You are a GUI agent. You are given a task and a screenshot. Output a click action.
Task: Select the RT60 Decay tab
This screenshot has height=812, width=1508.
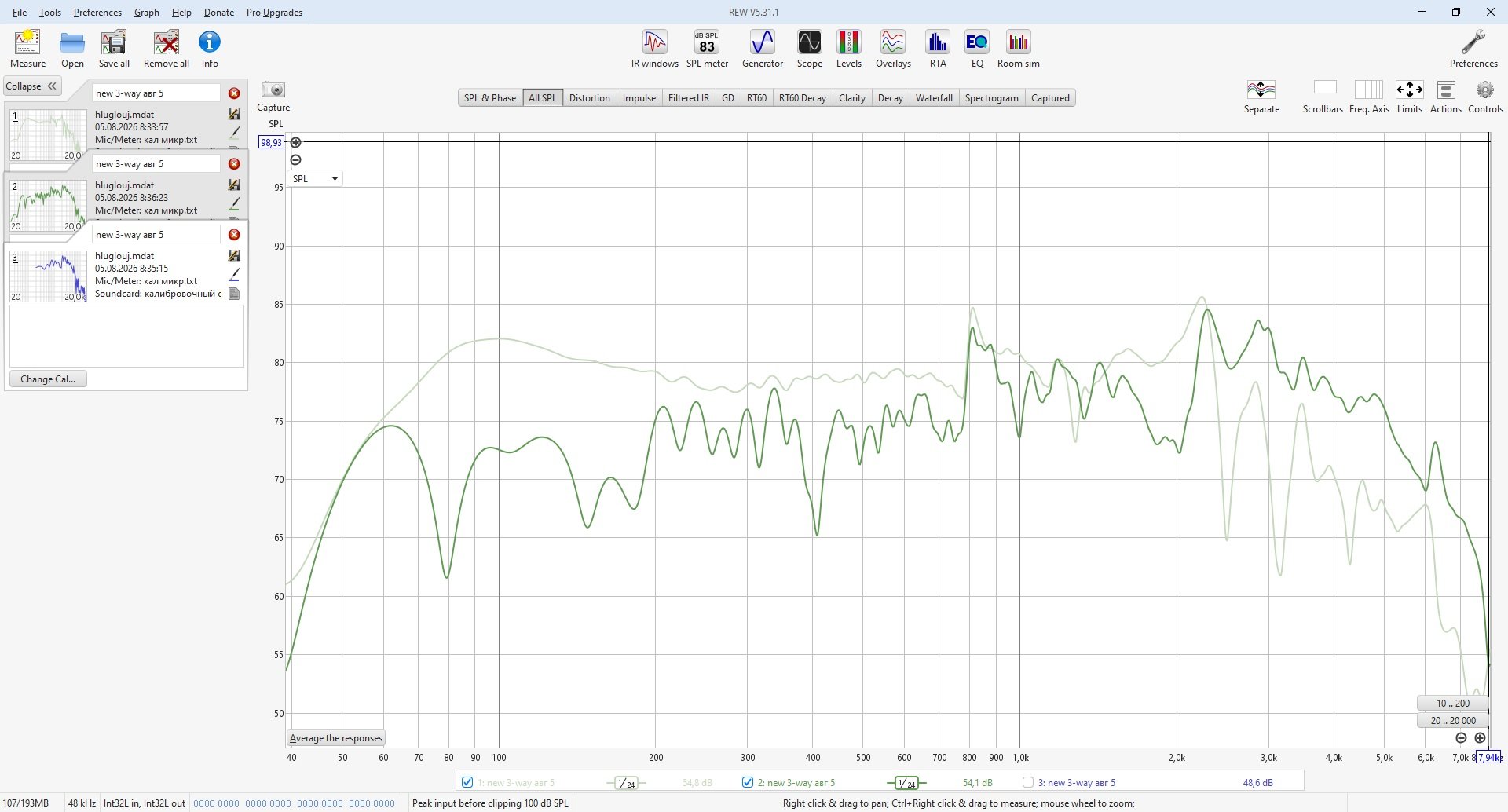(x=802, y=98)
